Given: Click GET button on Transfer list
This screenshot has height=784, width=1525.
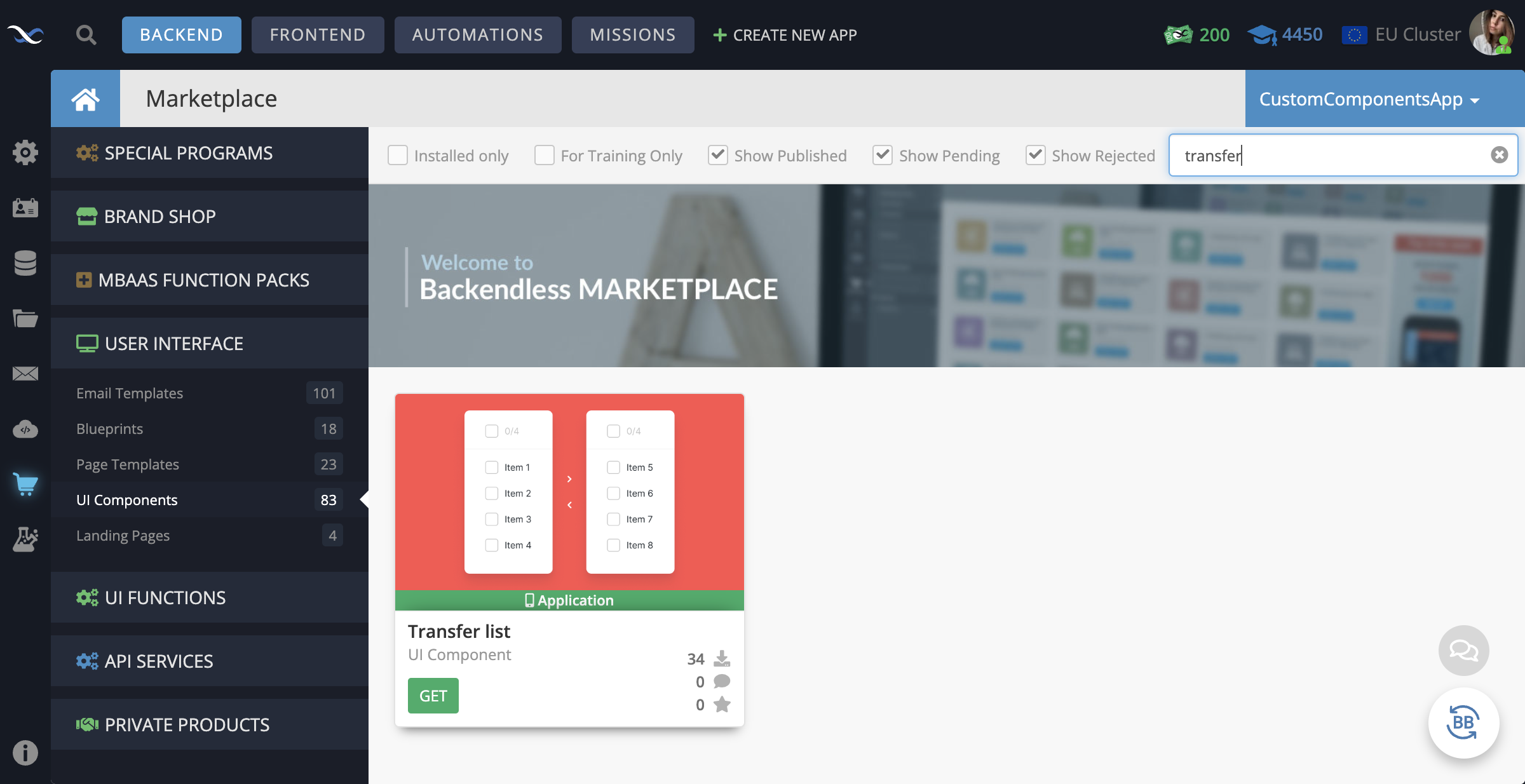Looking at the screenshot, I should pyautogui.click(x=433, y=695).
